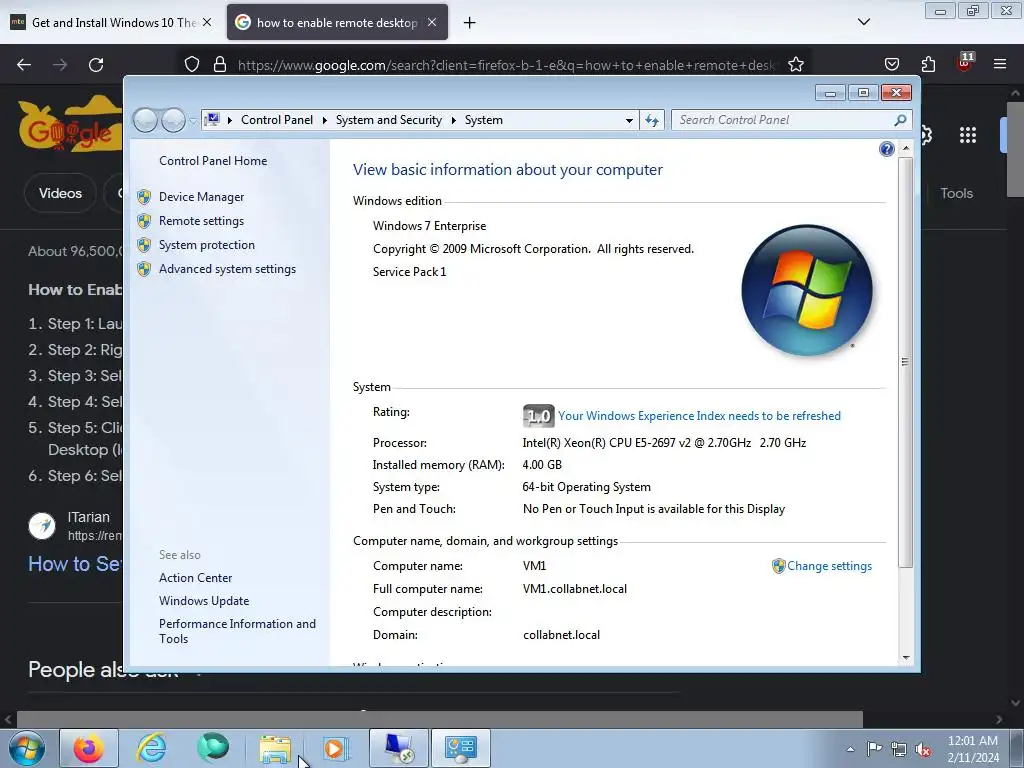Click the Control Panel search field
This screenshot has height=768, width=1024.
click(784, 120)
